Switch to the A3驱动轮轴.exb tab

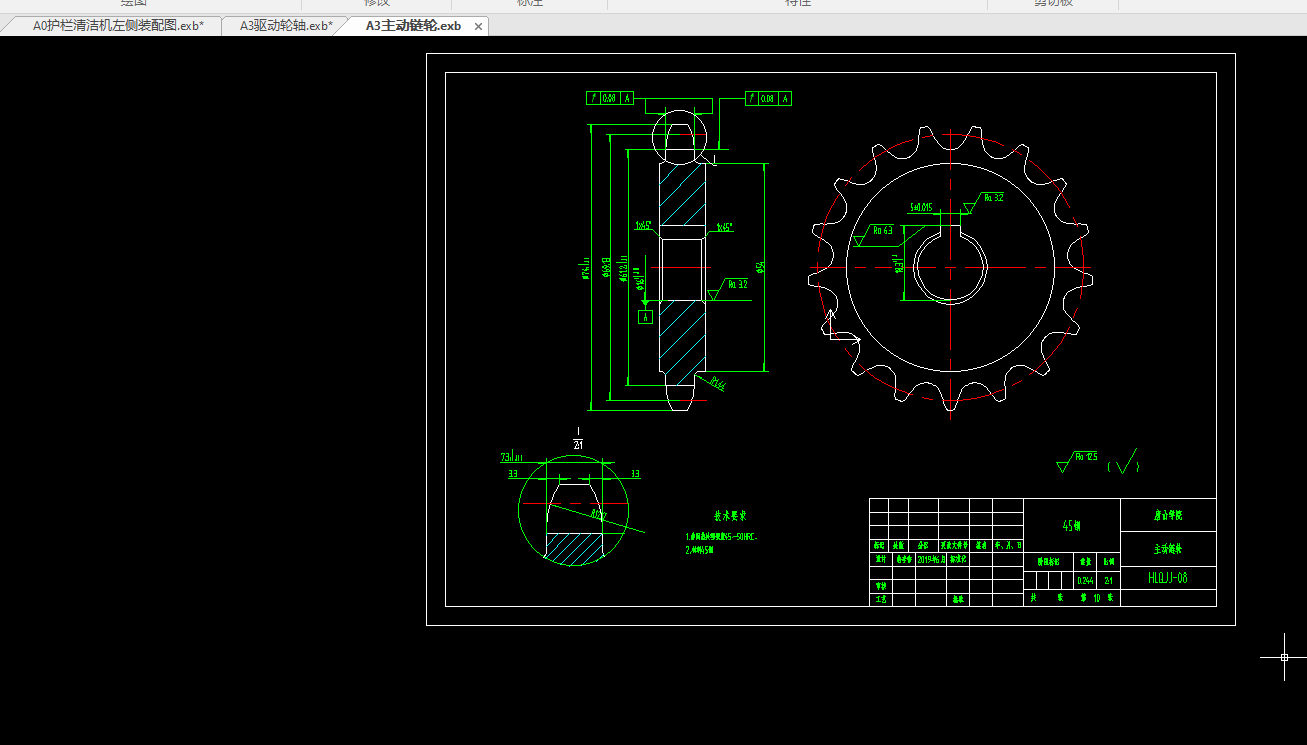(286, 26)
